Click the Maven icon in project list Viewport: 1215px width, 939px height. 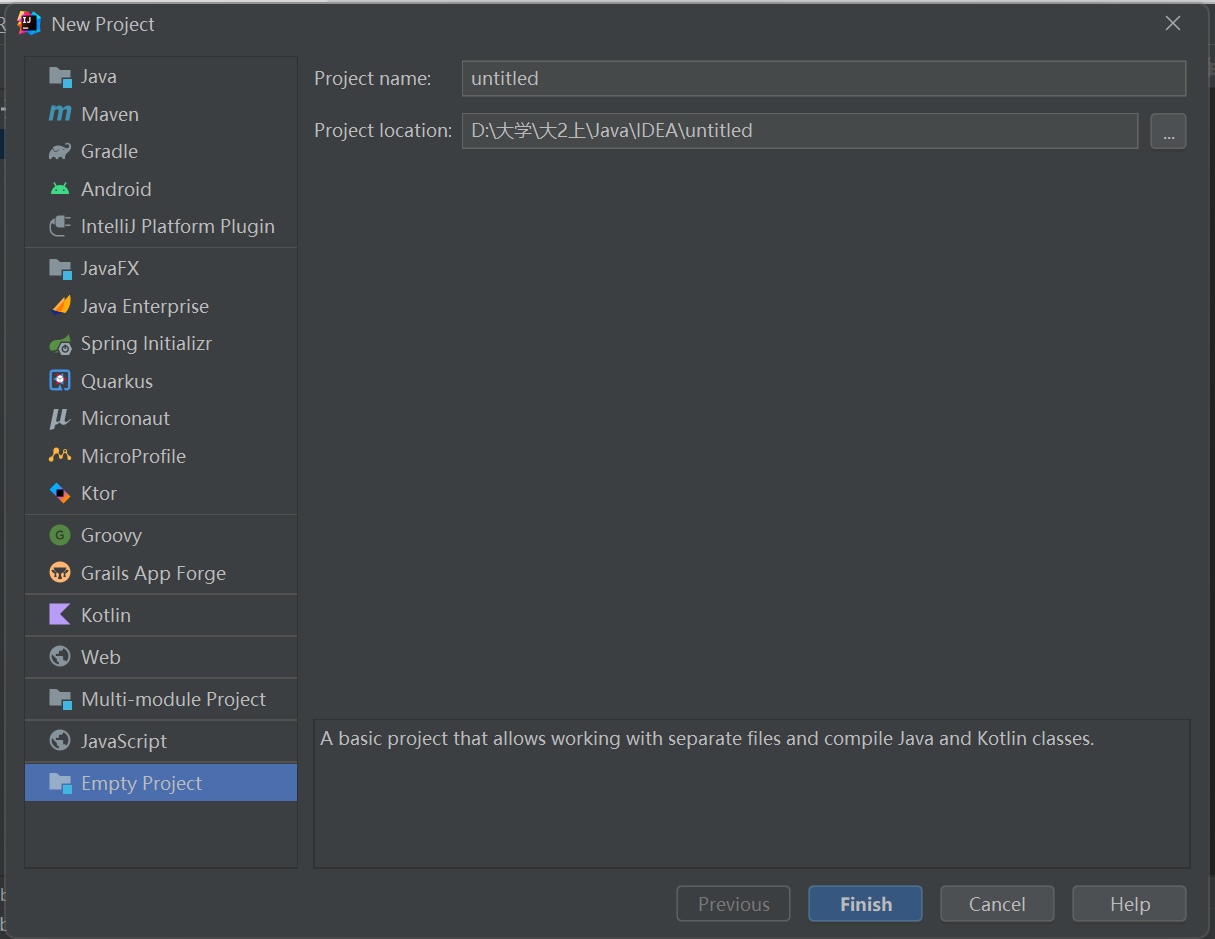pos(60,114)
